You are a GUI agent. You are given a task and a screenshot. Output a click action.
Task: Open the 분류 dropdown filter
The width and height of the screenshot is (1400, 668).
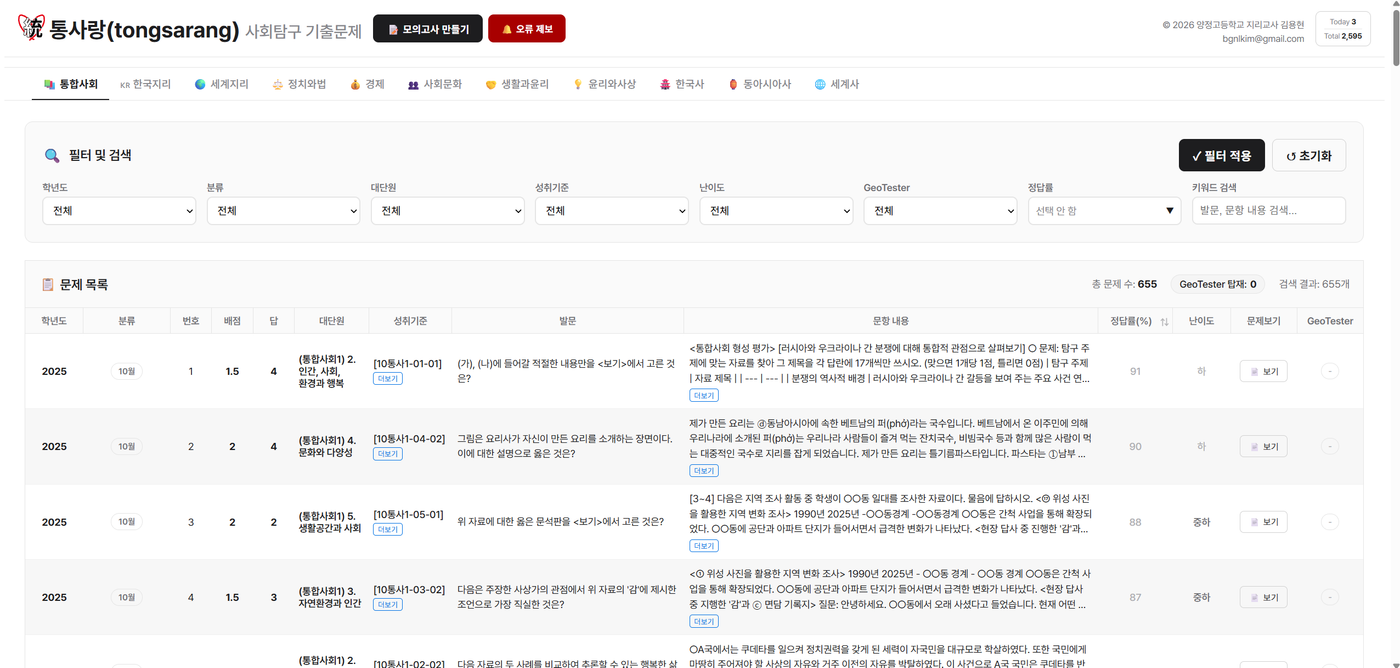pos(283,211)
